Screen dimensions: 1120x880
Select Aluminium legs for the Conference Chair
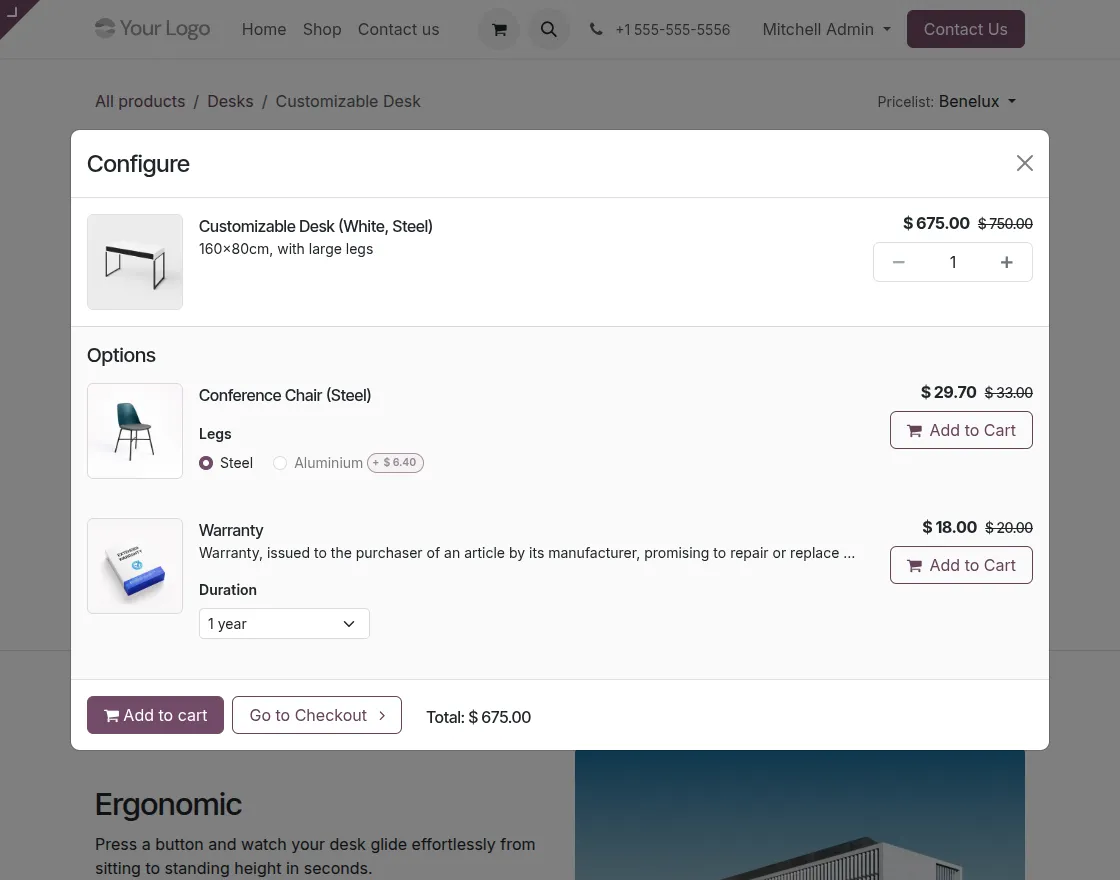tap(280, 463)
